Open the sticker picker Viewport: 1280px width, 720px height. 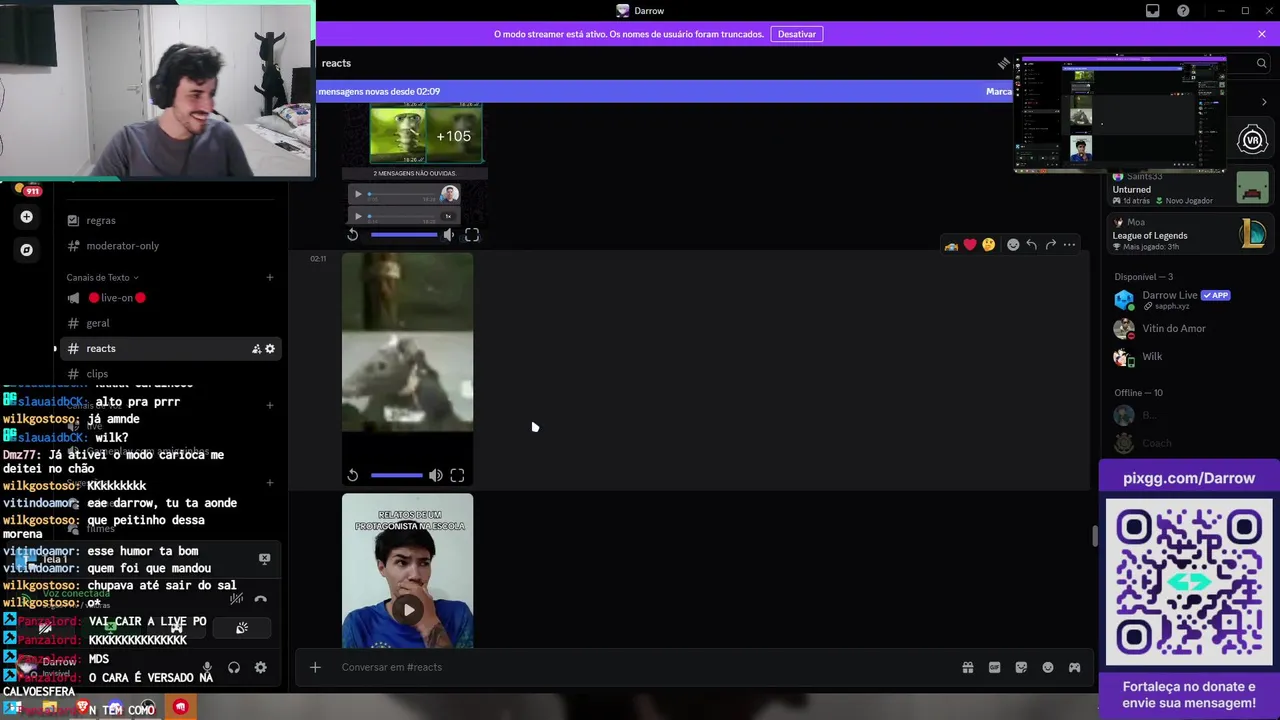(1021, 667)
